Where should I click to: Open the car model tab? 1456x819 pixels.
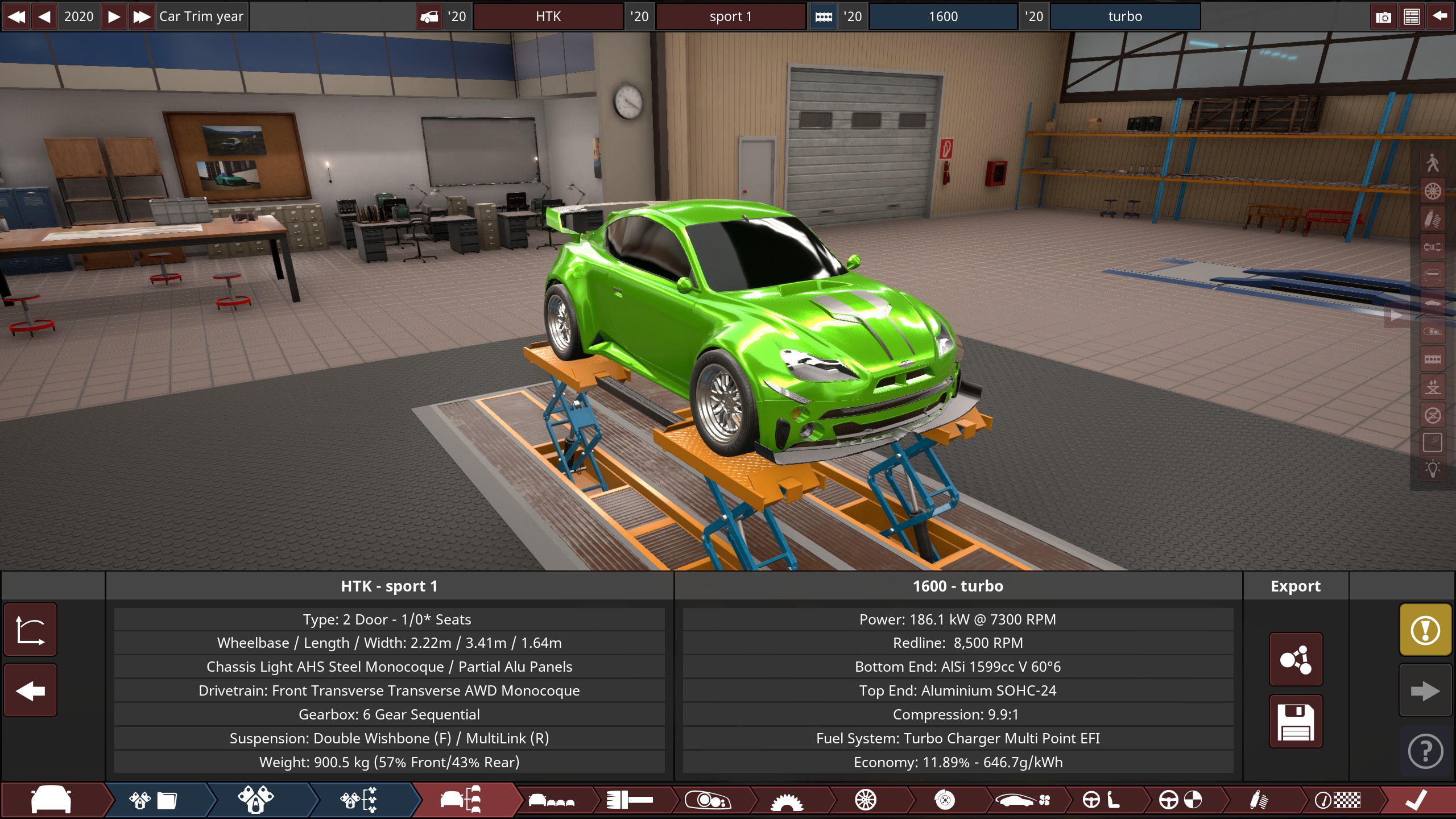[52, 800]
